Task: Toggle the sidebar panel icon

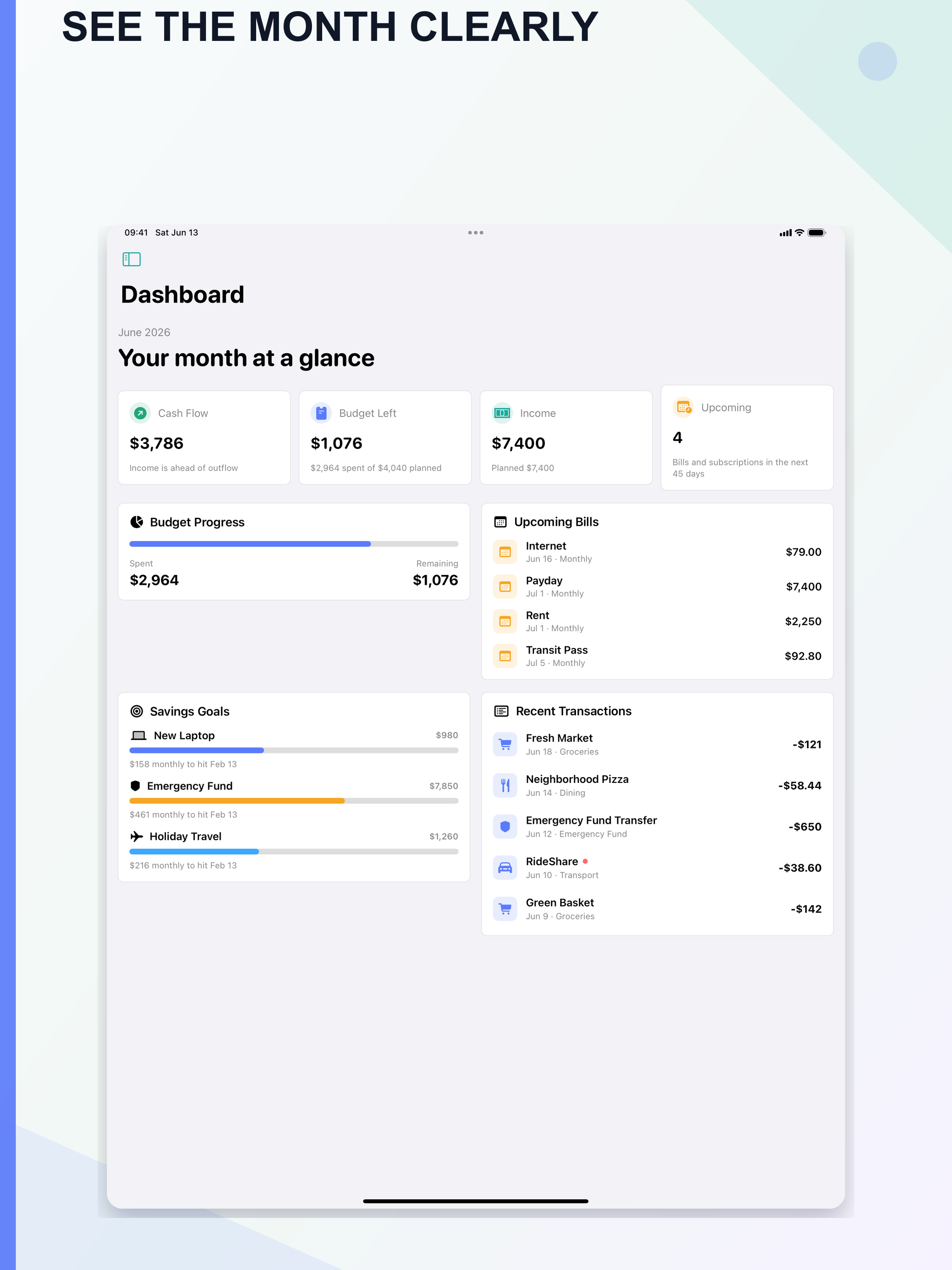Action: [x=132, y=259]
